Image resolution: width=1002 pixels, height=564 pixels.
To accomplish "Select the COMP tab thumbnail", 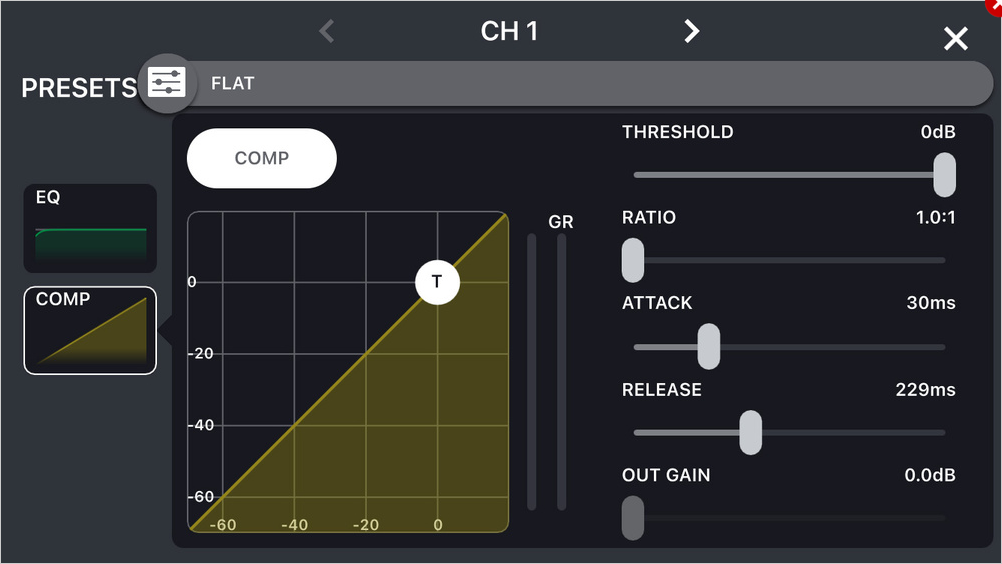I will coord(90,331).
